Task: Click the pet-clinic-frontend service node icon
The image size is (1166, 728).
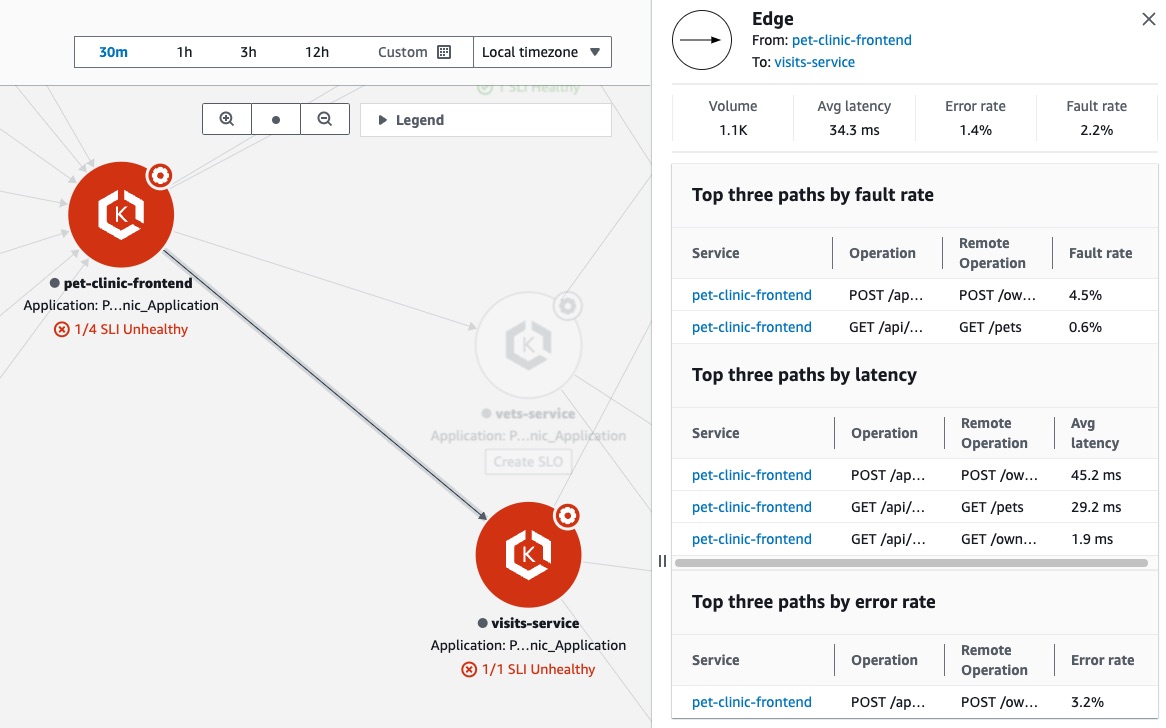Action: coord(120,214)
